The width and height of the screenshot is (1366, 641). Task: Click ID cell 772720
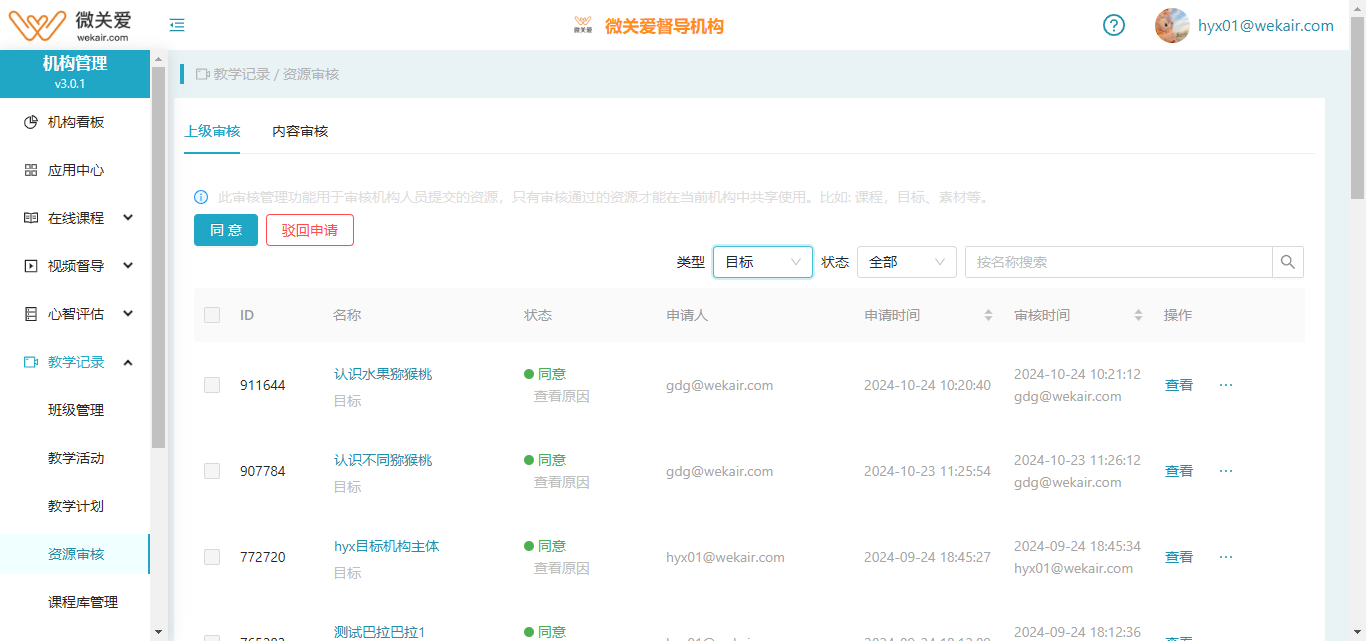263,557
